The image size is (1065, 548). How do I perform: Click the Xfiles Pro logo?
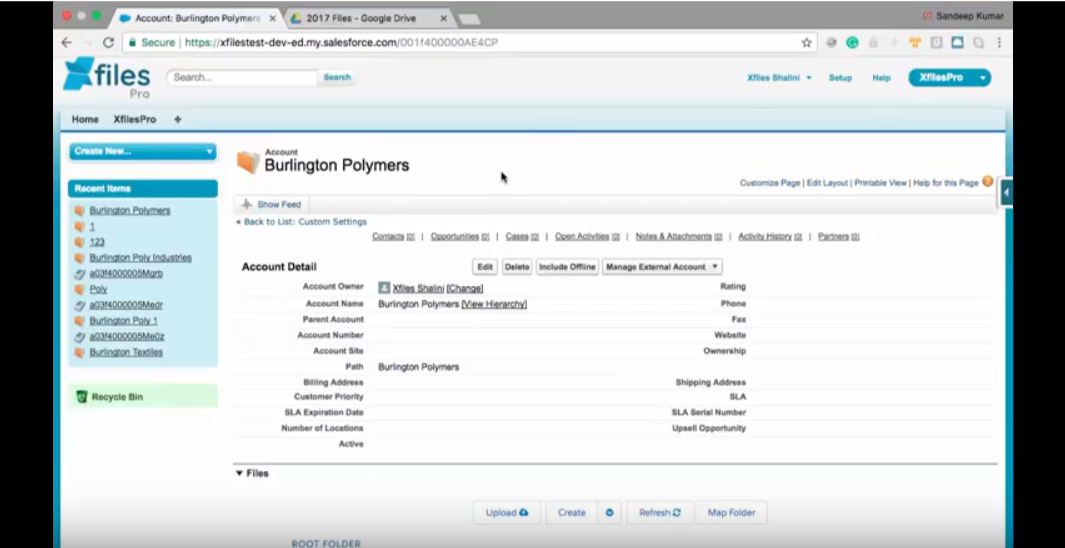(106, 77)
